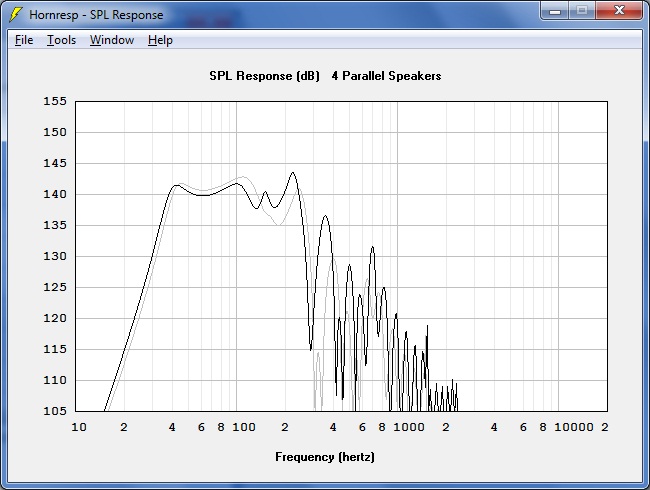Click the 10000 frequency axis label

[x=574, y=427]
